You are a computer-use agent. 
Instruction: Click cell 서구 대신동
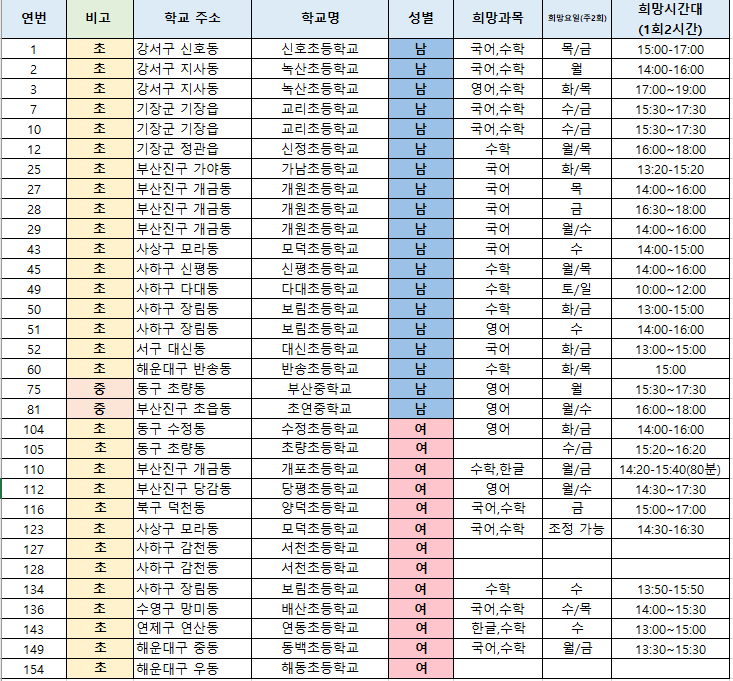(192, 349)
